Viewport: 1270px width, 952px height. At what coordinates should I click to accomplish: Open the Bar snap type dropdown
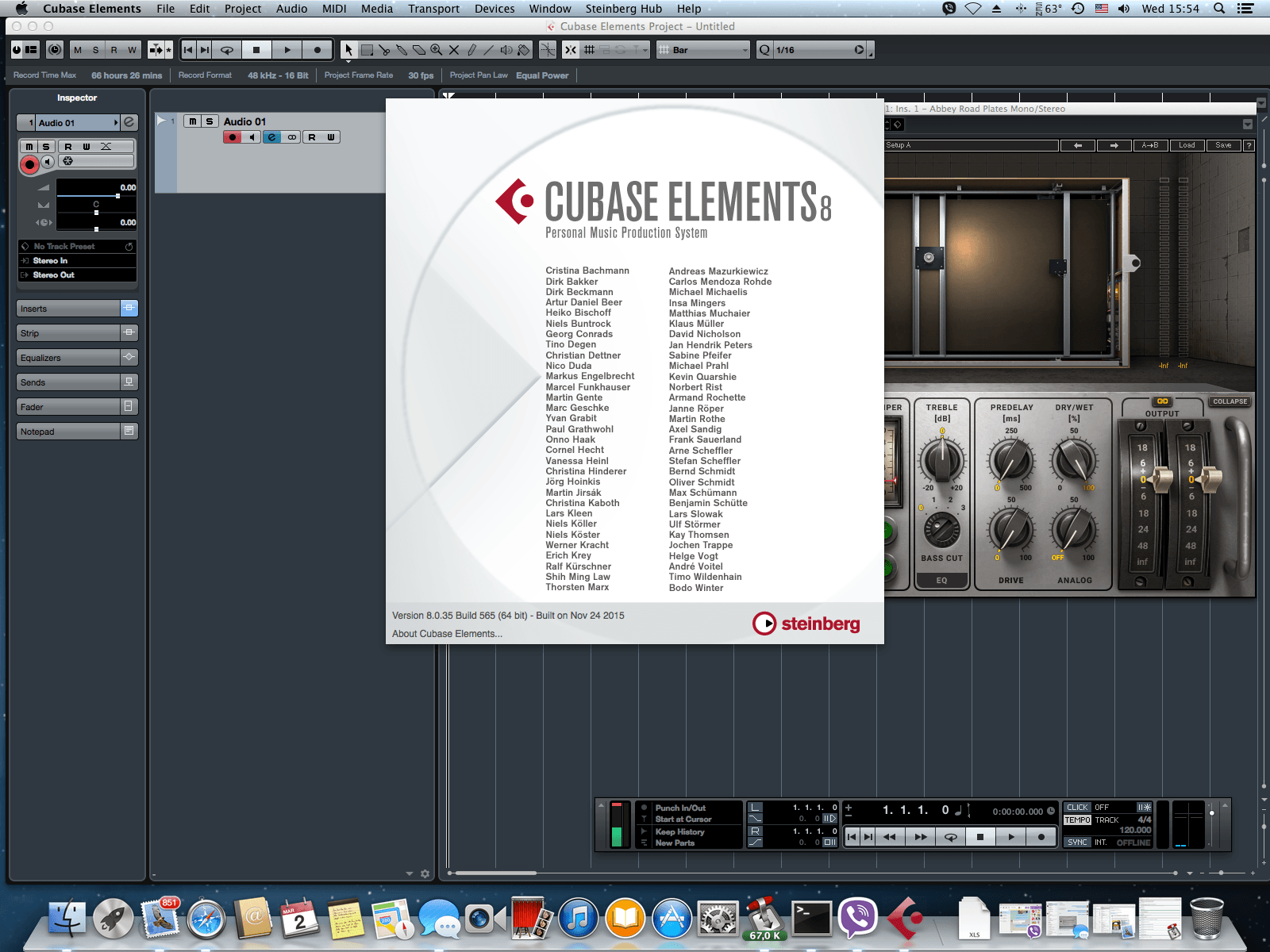(x=703, y=50)
